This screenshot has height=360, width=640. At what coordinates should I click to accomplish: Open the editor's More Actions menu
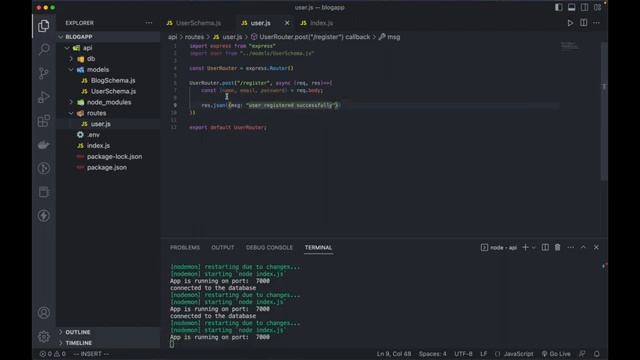point(596,23)
